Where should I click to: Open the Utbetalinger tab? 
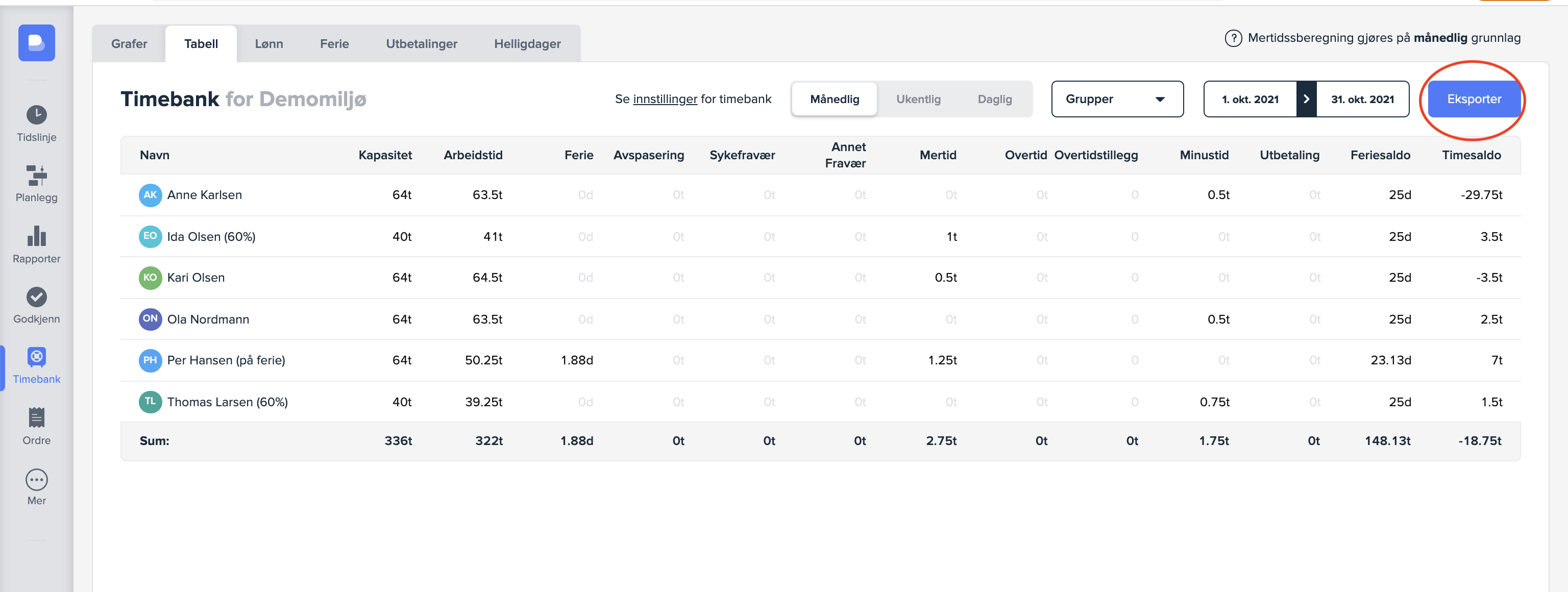pyautogui.click(x=421, y=44)
